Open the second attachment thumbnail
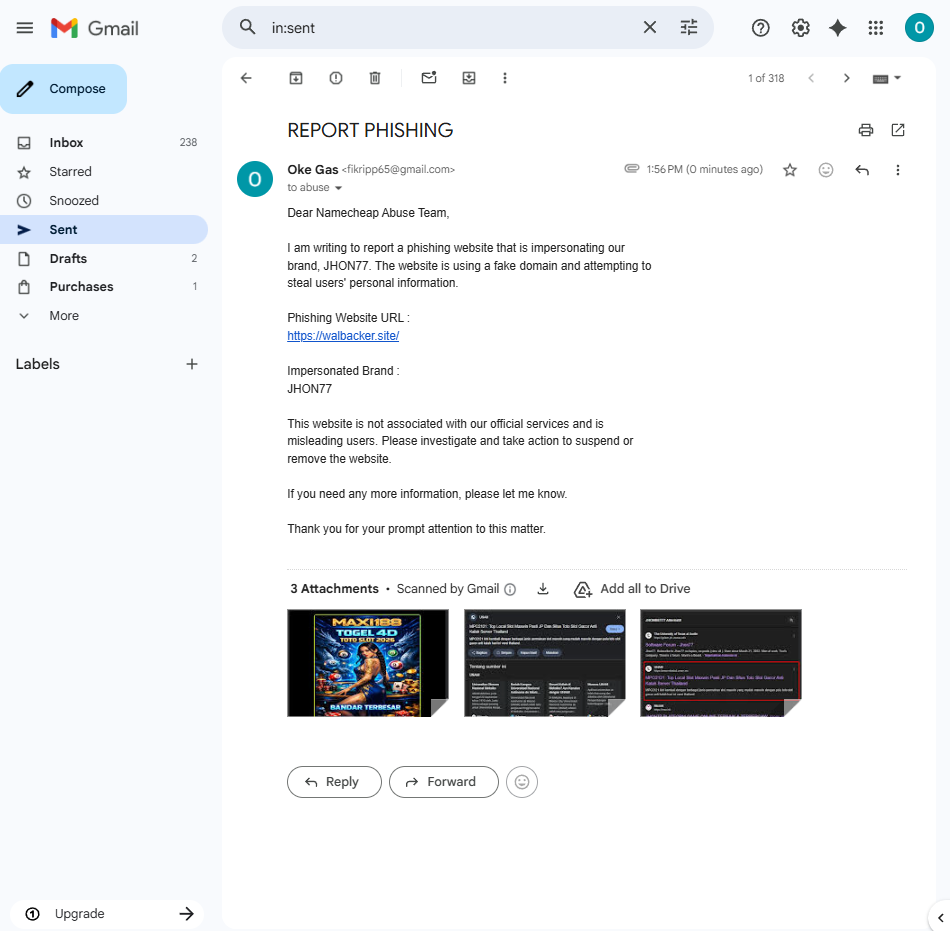 pyautogui.click(x=545, y=663)
